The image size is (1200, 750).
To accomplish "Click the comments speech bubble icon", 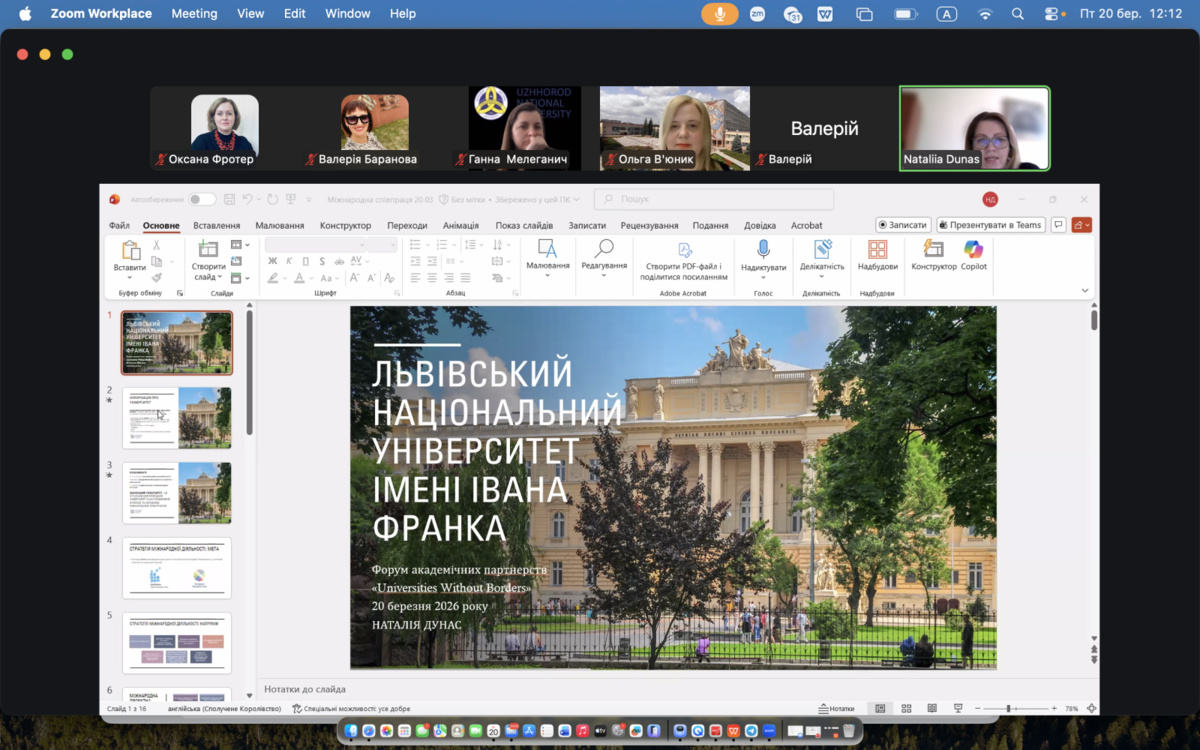I will click(x=1058, y=225).
